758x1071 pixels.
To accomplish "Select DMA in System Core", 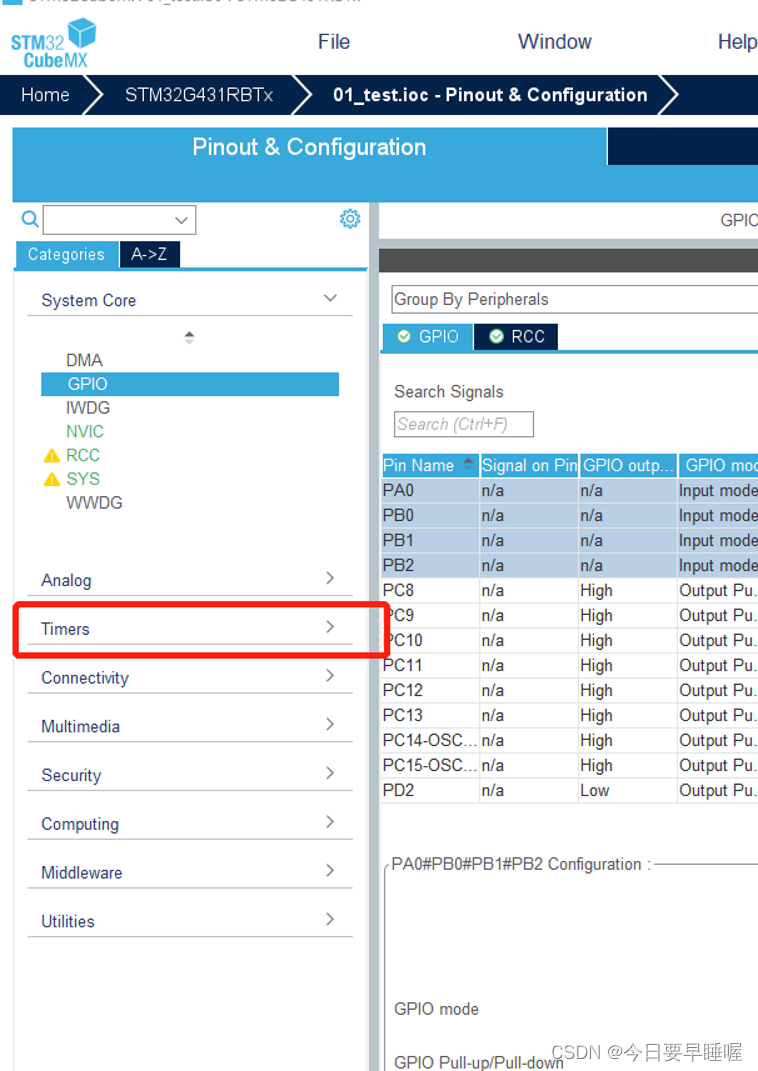I will [84, 360].
